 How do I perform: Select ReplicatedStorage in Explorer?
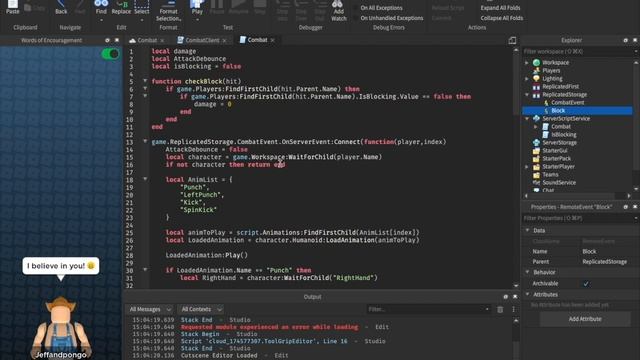tap(564, 95)
